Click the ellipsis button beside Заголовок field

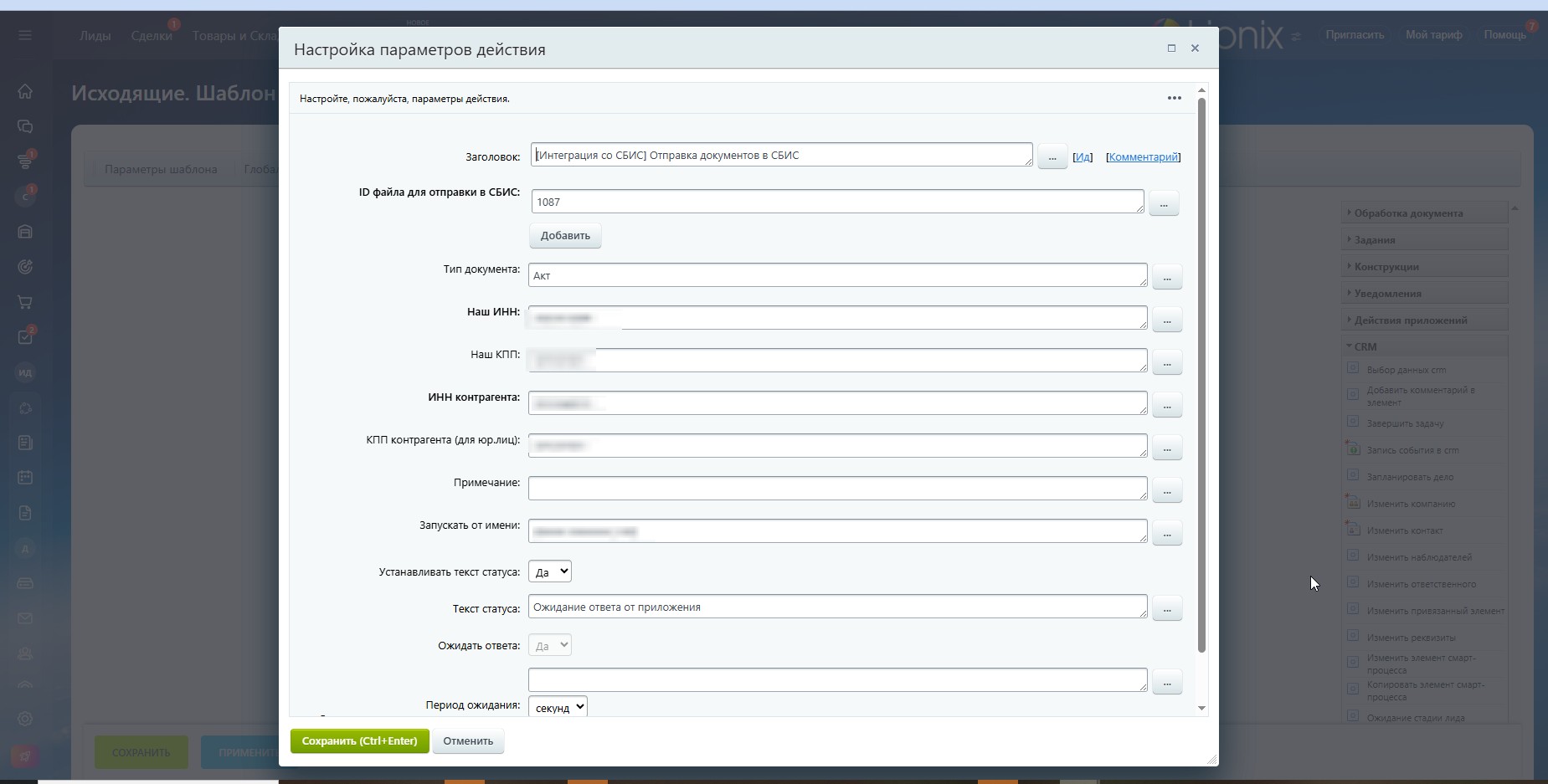1052,156
